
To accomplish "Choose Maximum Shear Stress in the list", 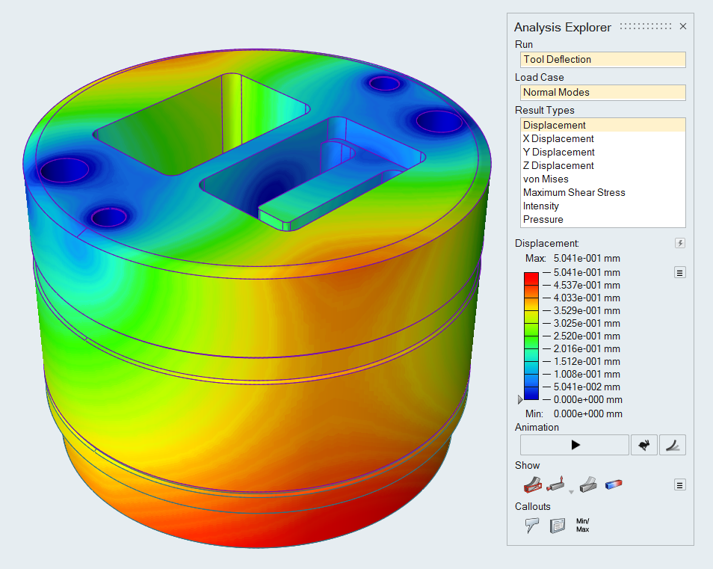I will click(573, 192).
